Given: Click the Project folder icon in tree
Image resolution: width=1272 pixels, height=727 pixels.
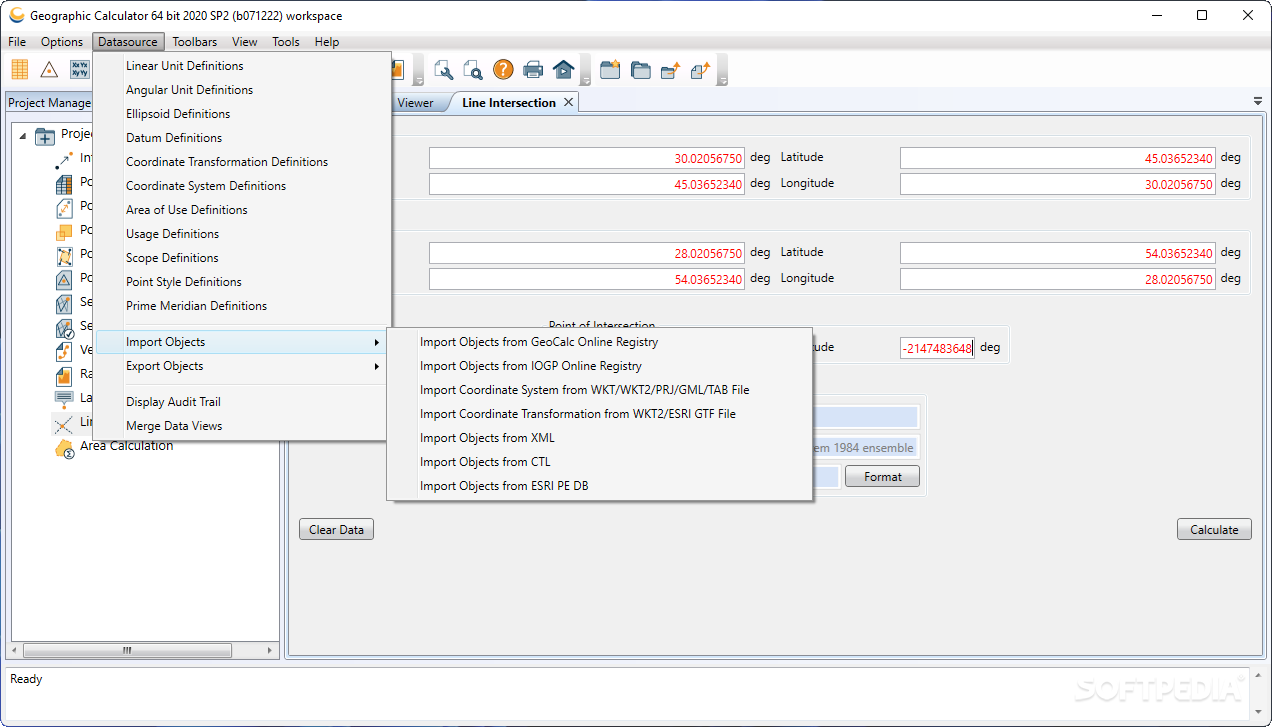Looking at the screenshot, I should [x=45, y=135].
